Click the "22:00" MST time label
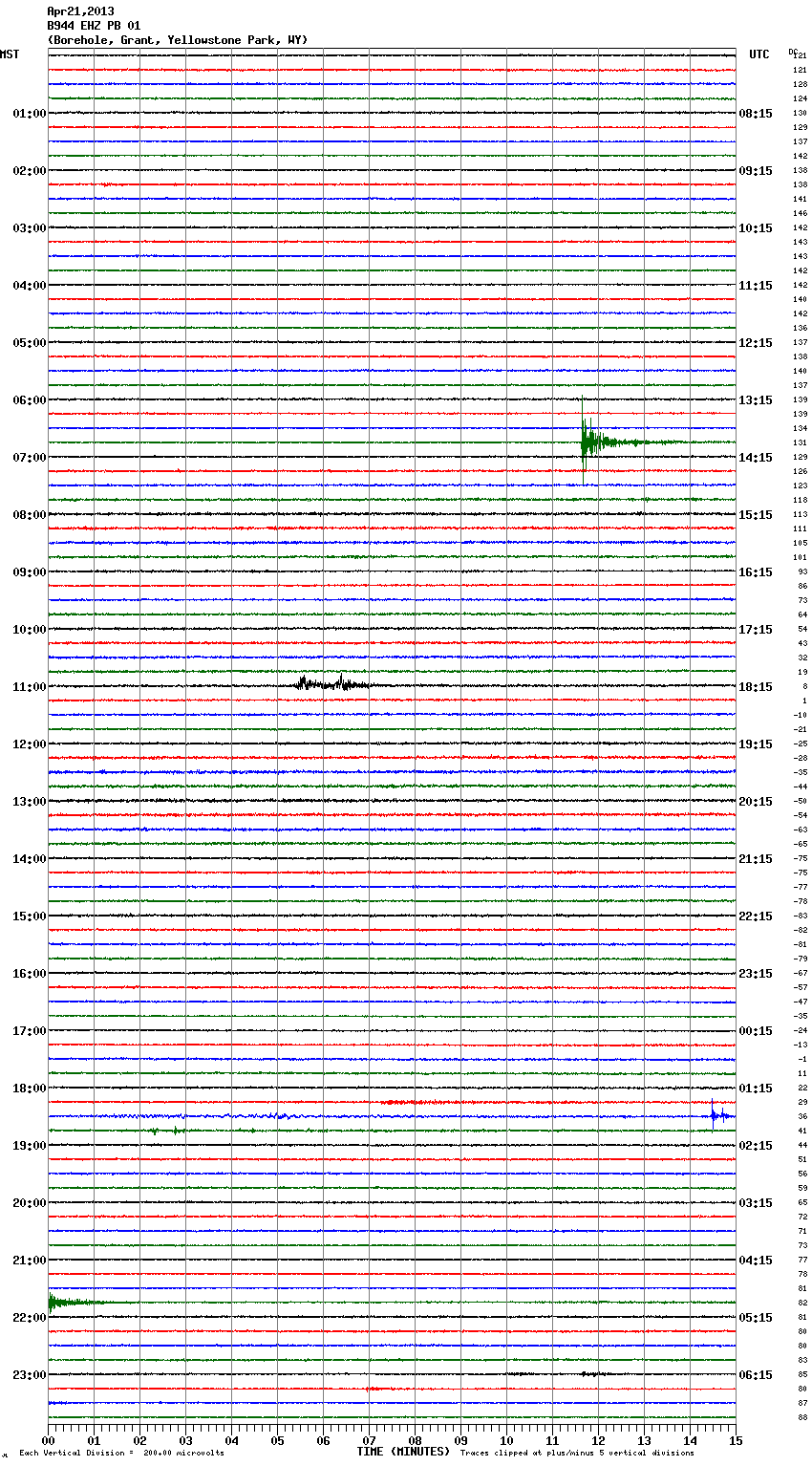 click(30, 1318)
